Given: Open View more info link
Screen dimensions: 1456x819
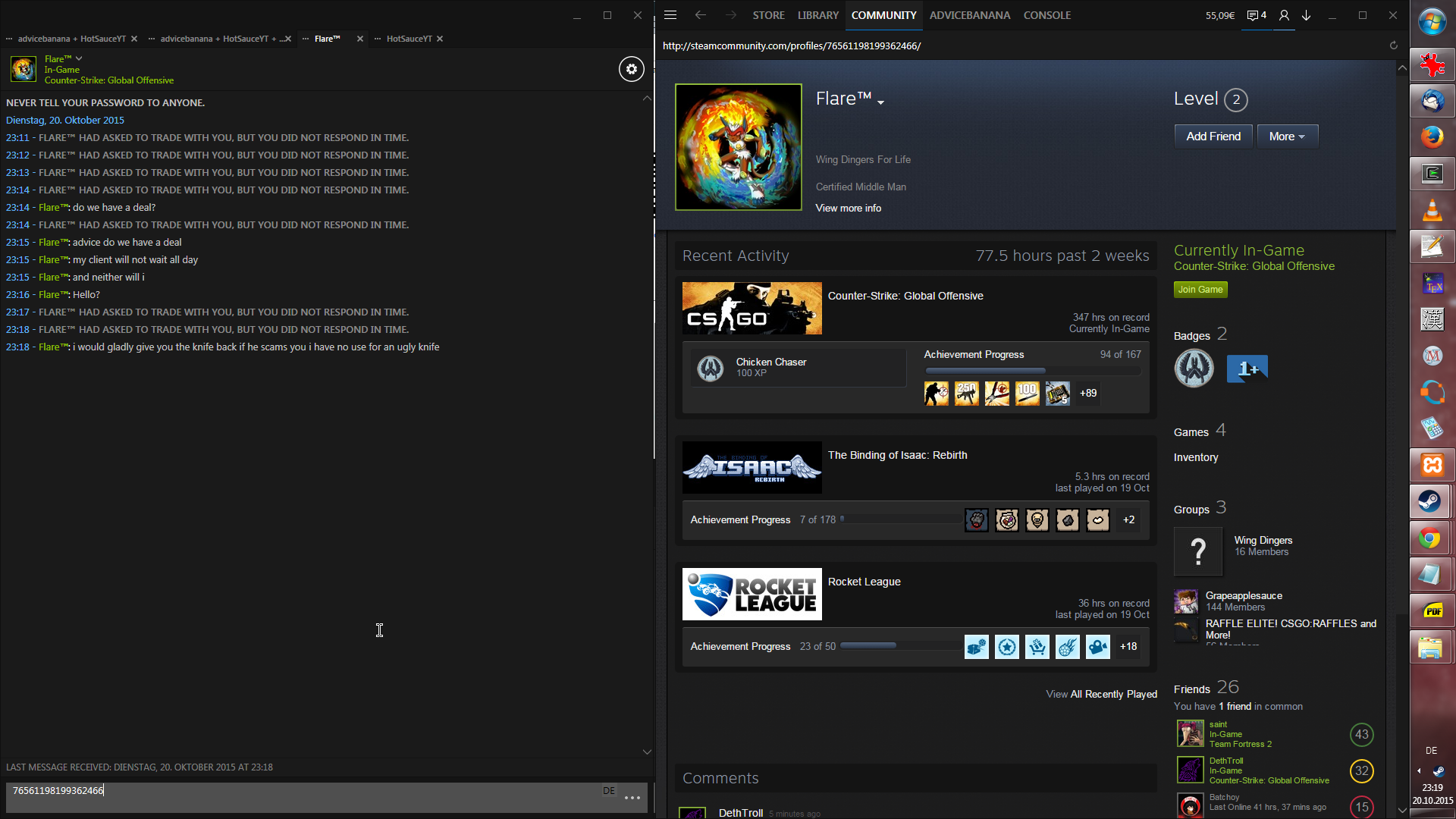Looking at the screenshot, I should click(848, 208).
